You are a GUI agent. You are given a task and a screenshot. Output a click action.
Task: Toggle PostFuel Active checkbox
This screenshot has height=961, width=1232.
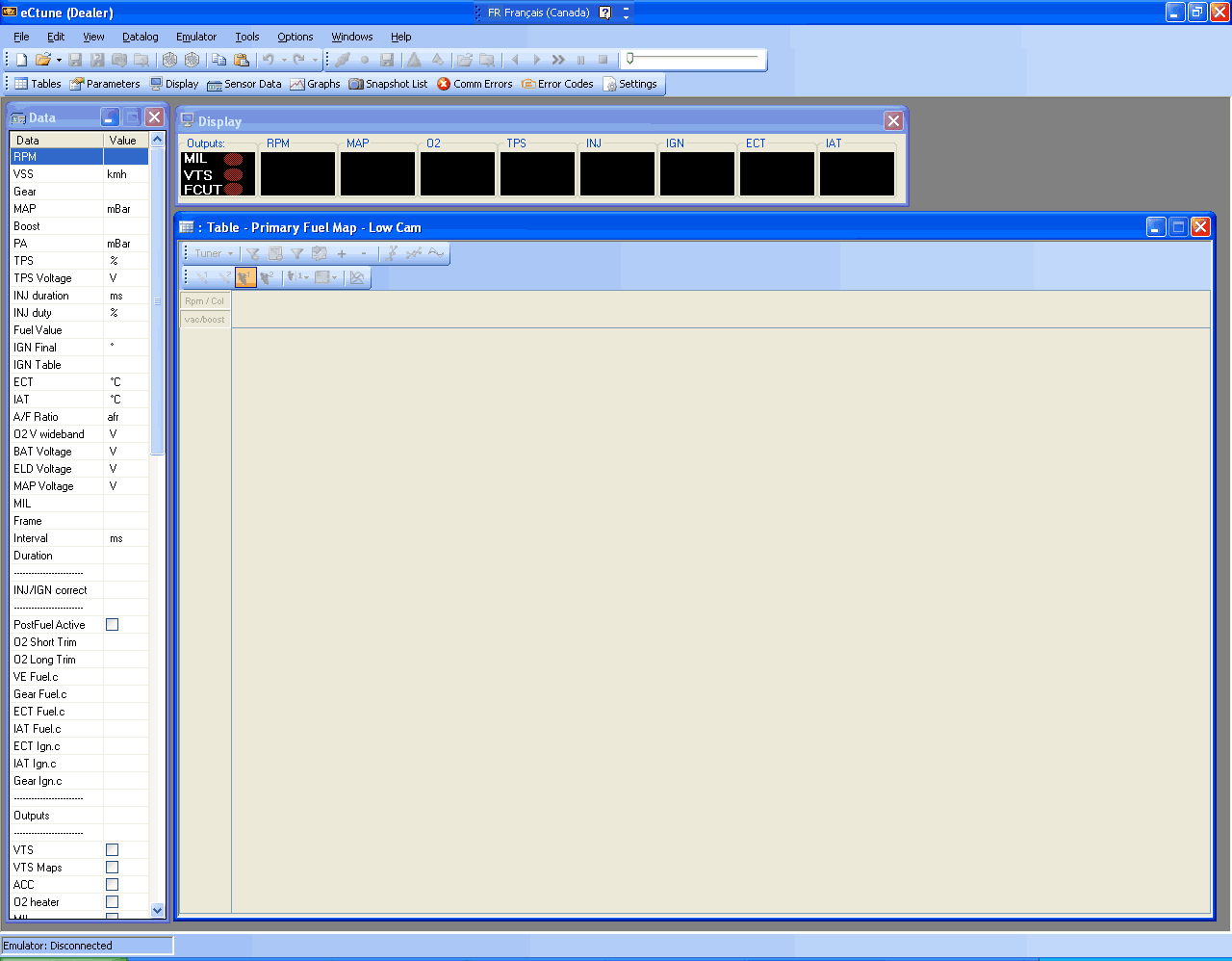point(112,625)
